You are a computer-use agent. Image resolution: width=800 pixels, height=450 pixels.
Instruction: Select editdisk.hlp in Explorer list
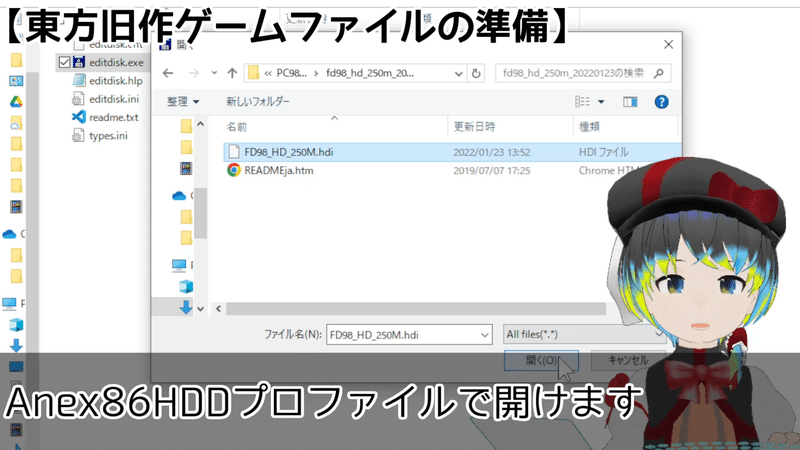[116, 81]
